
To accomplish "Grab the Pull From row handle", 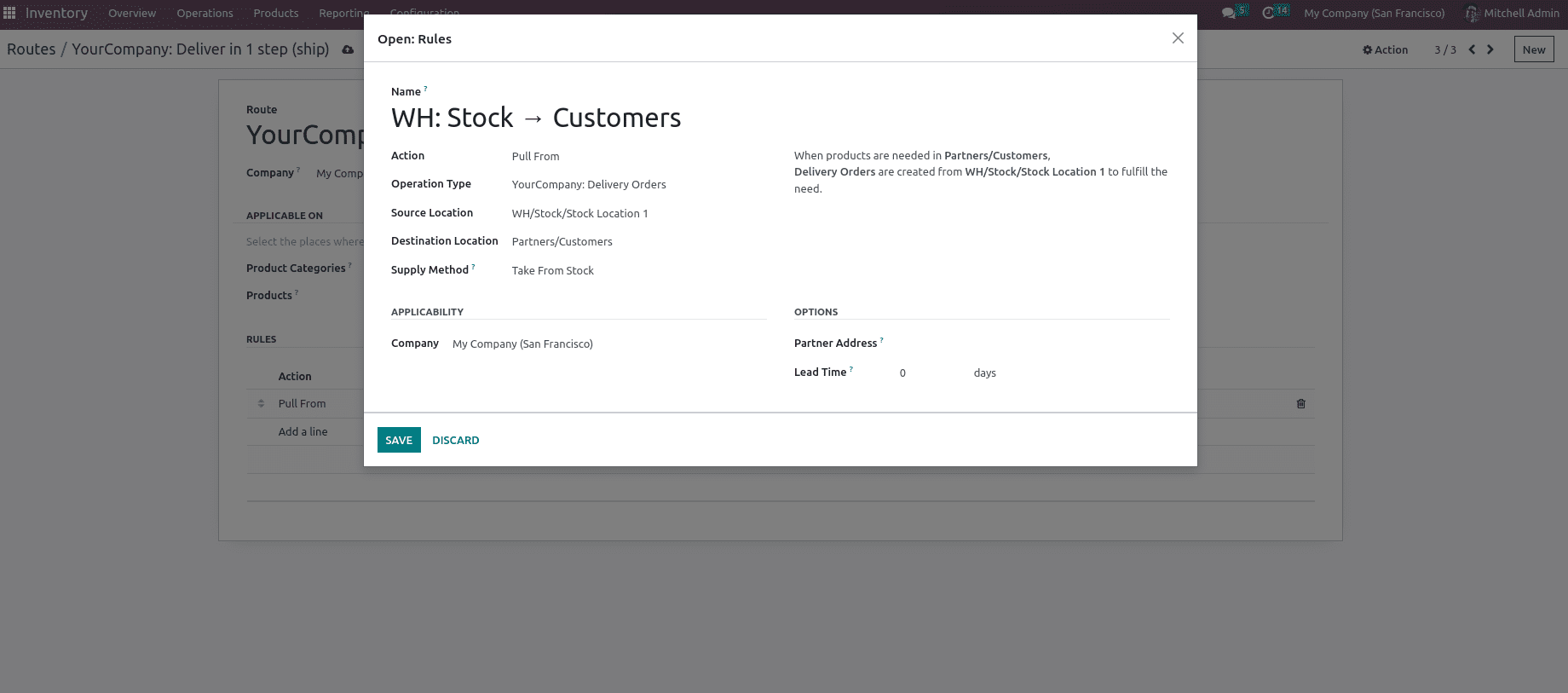I will tap(262, 403).
